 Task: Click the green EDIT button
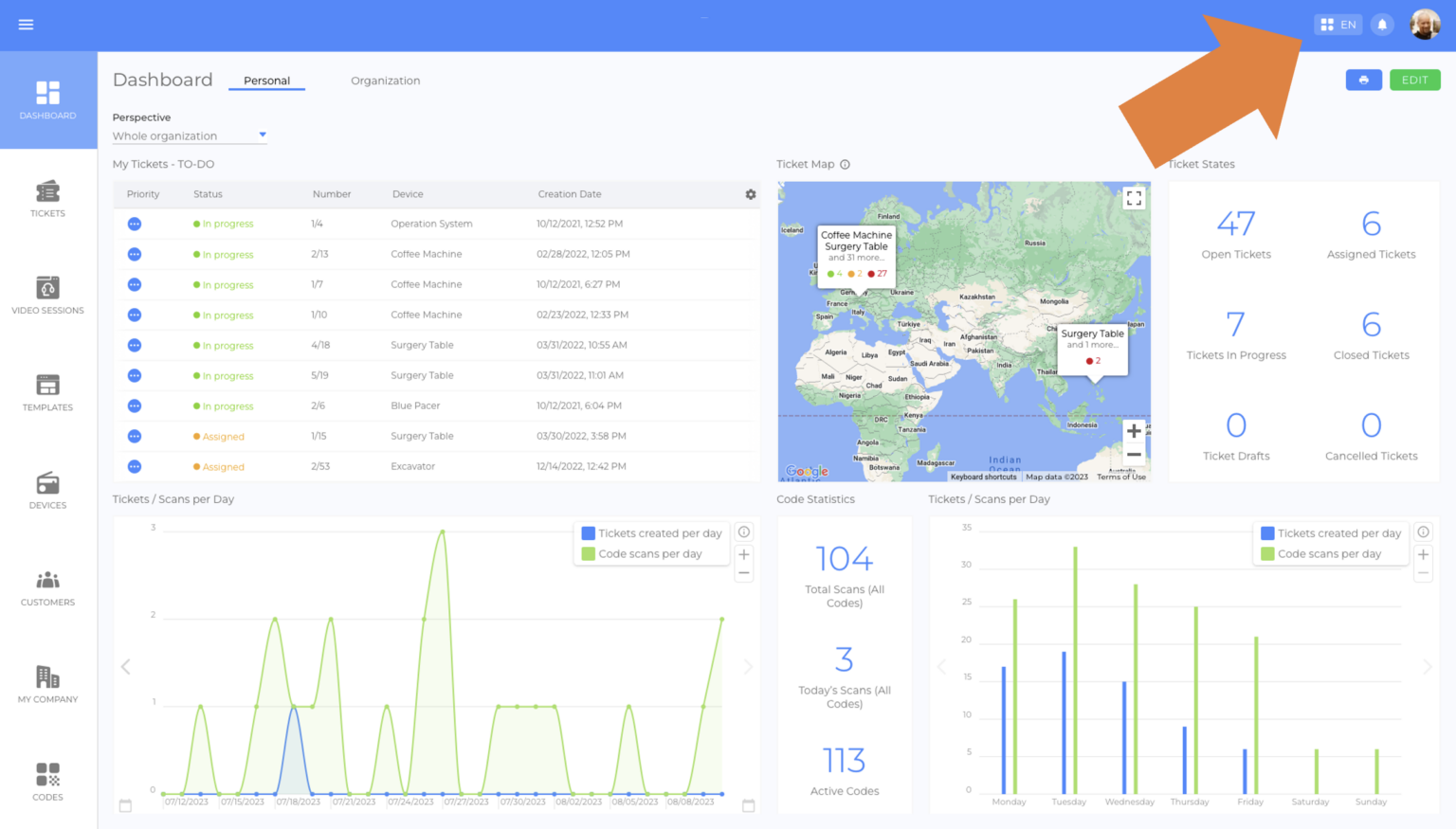pos(1414,81)
